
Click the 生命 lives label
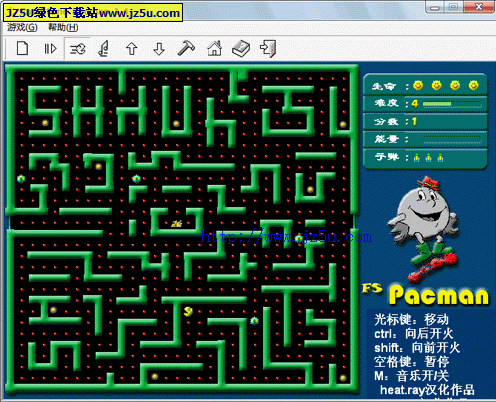[384, 86]
